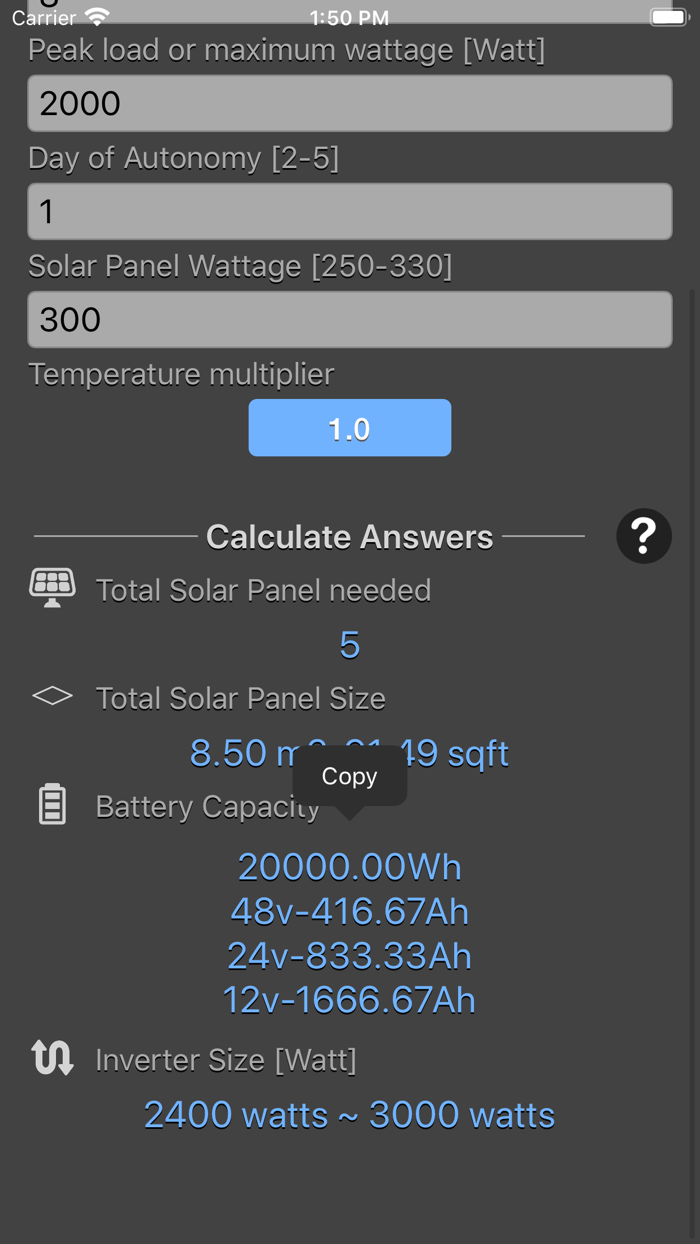Select the total panel count value 5

349,645
